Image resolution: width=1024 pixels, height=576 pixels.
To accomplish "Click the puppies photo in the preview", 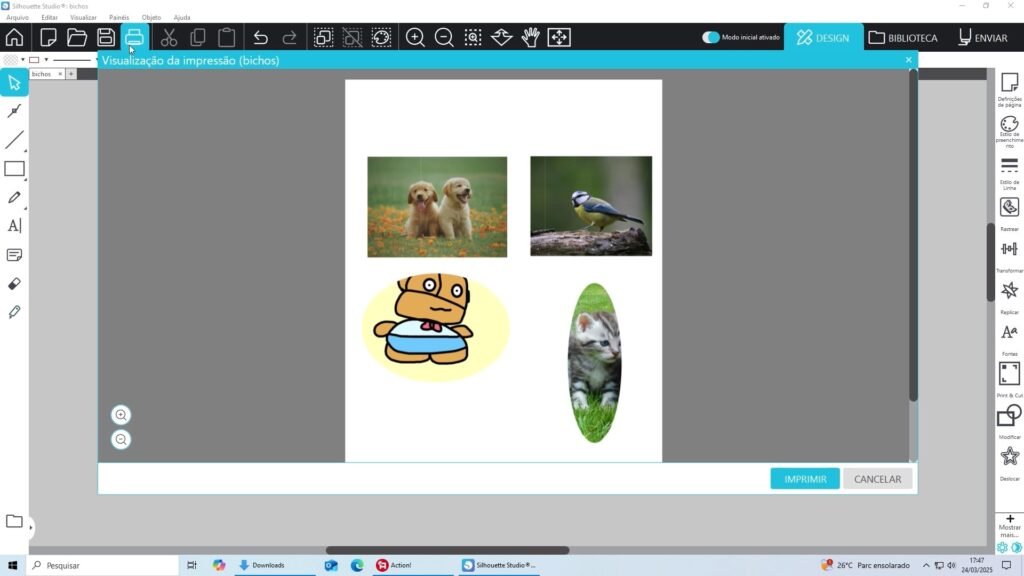I will [x=437, y=206].
